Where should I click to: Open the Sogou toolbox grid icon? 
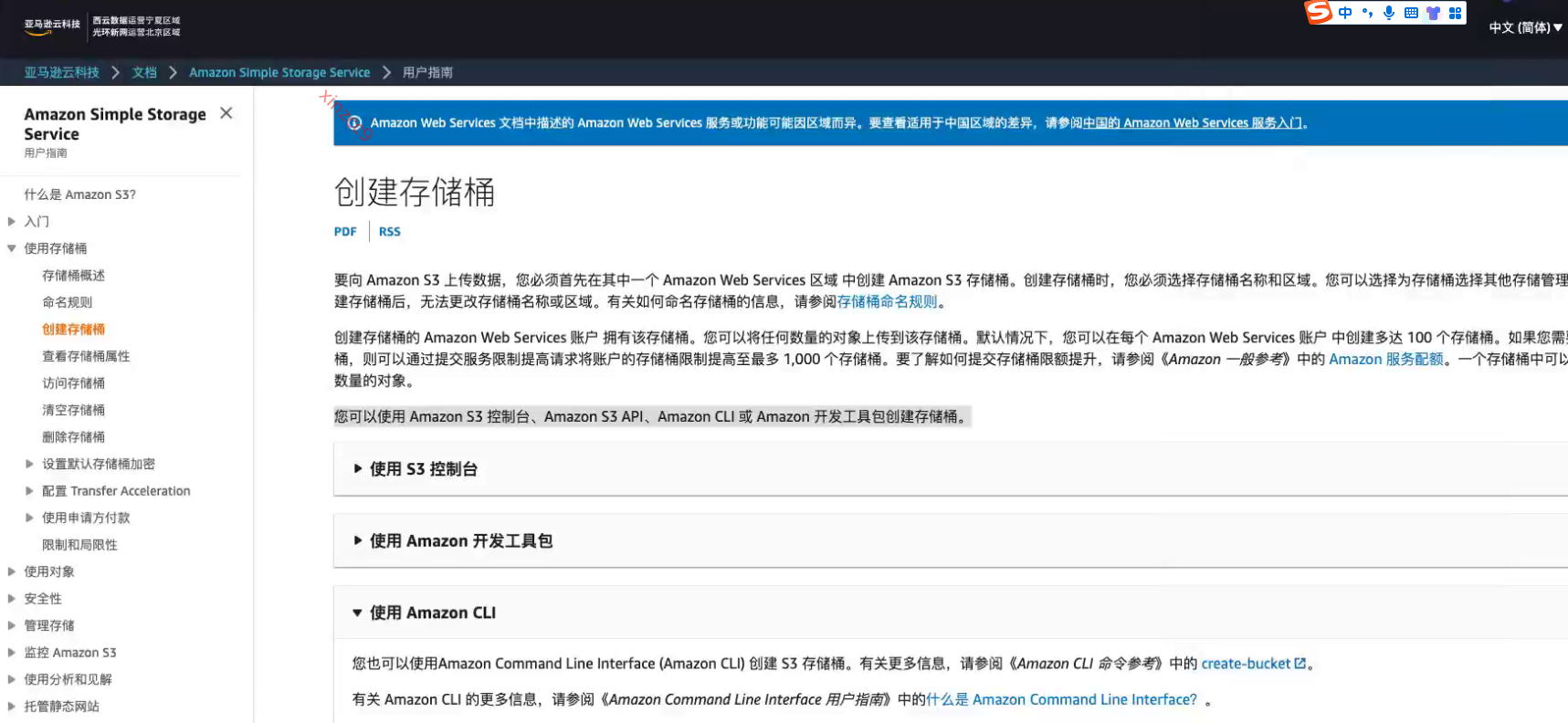click(1455, 13)
